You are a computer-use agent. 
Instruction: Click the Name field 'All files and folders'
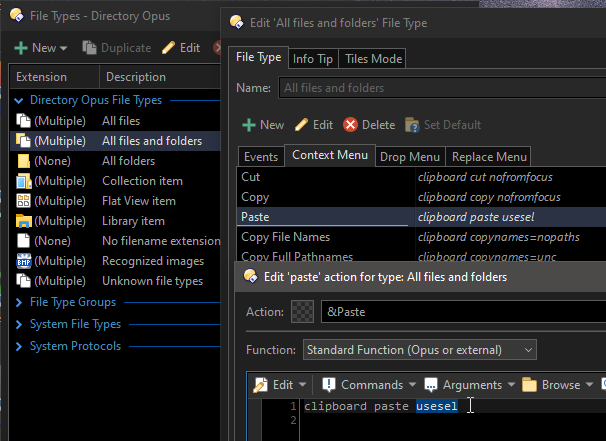click(x=442, y=88)
